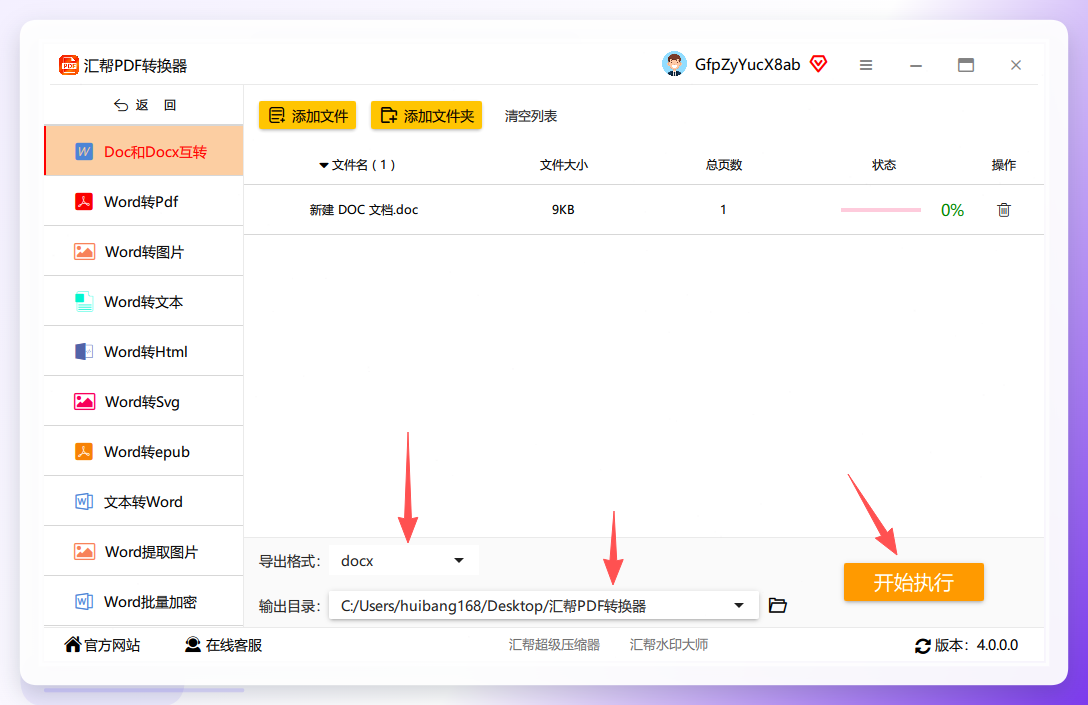Click the 汇帮PDF转换器 app logo icon
1088x705 pixels.
coord(69,65)
